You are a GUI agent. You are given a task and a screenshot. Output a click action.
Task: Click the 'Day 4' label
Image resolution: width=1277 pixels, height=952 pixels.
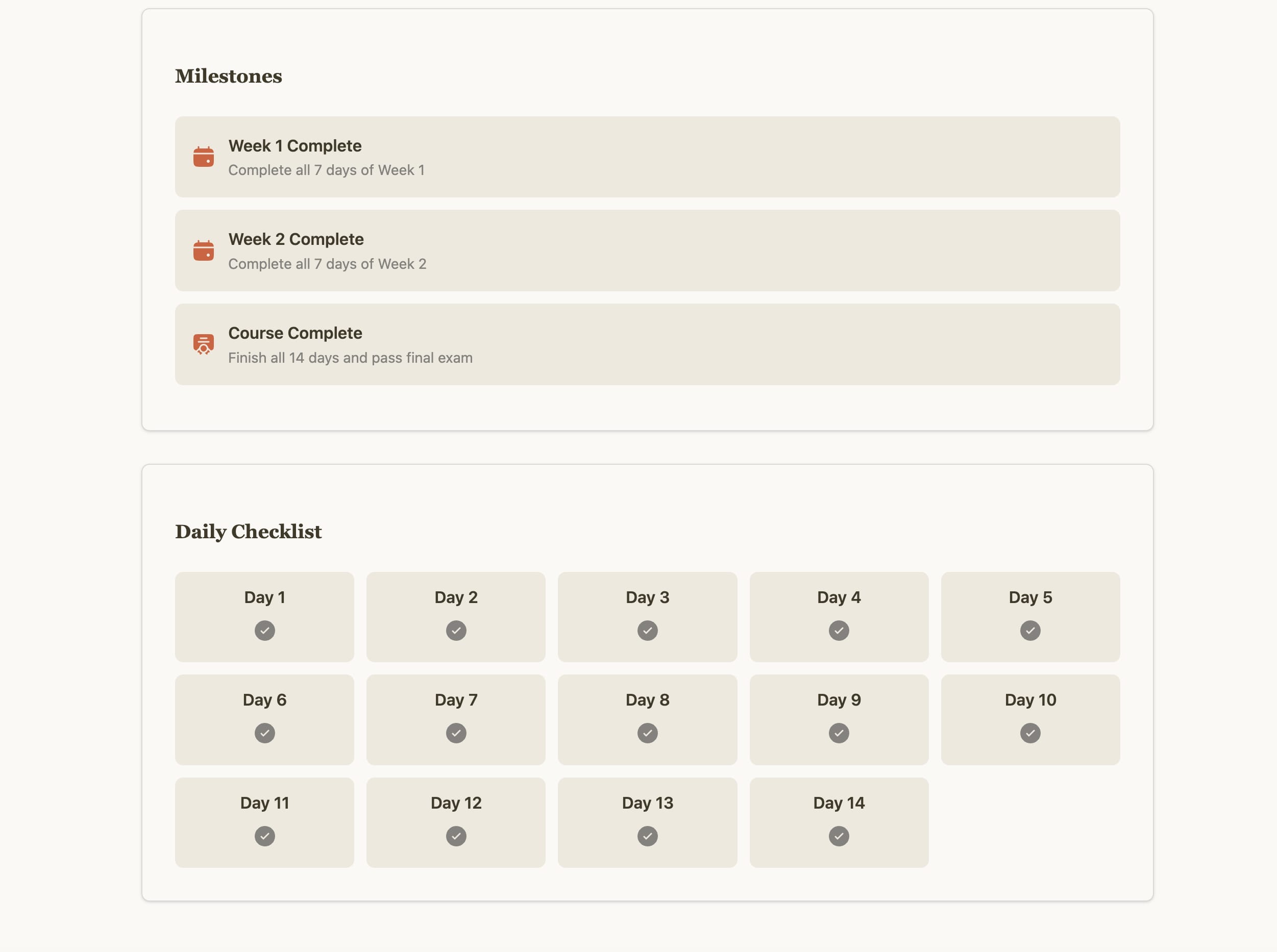[839, 597]
